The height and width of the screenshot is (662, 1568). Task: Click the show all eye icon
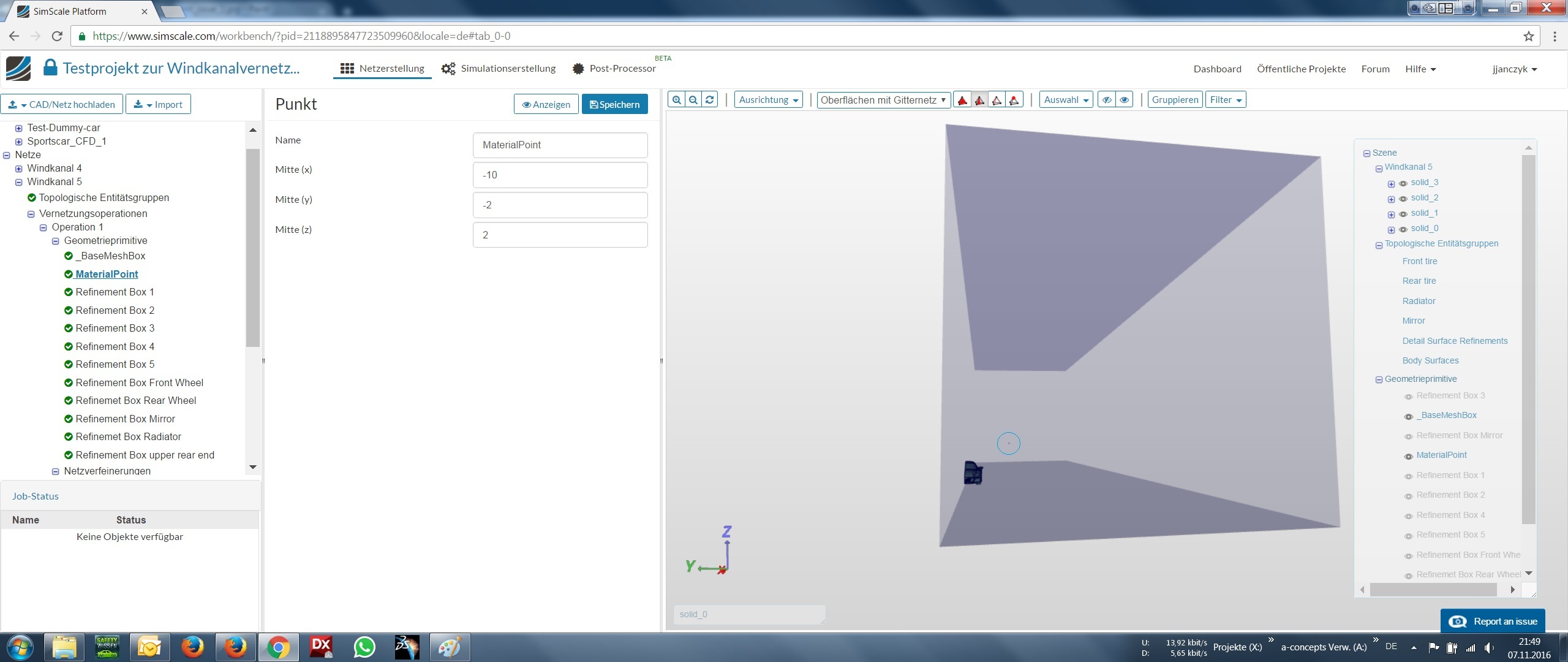(x=1125, y=100)
